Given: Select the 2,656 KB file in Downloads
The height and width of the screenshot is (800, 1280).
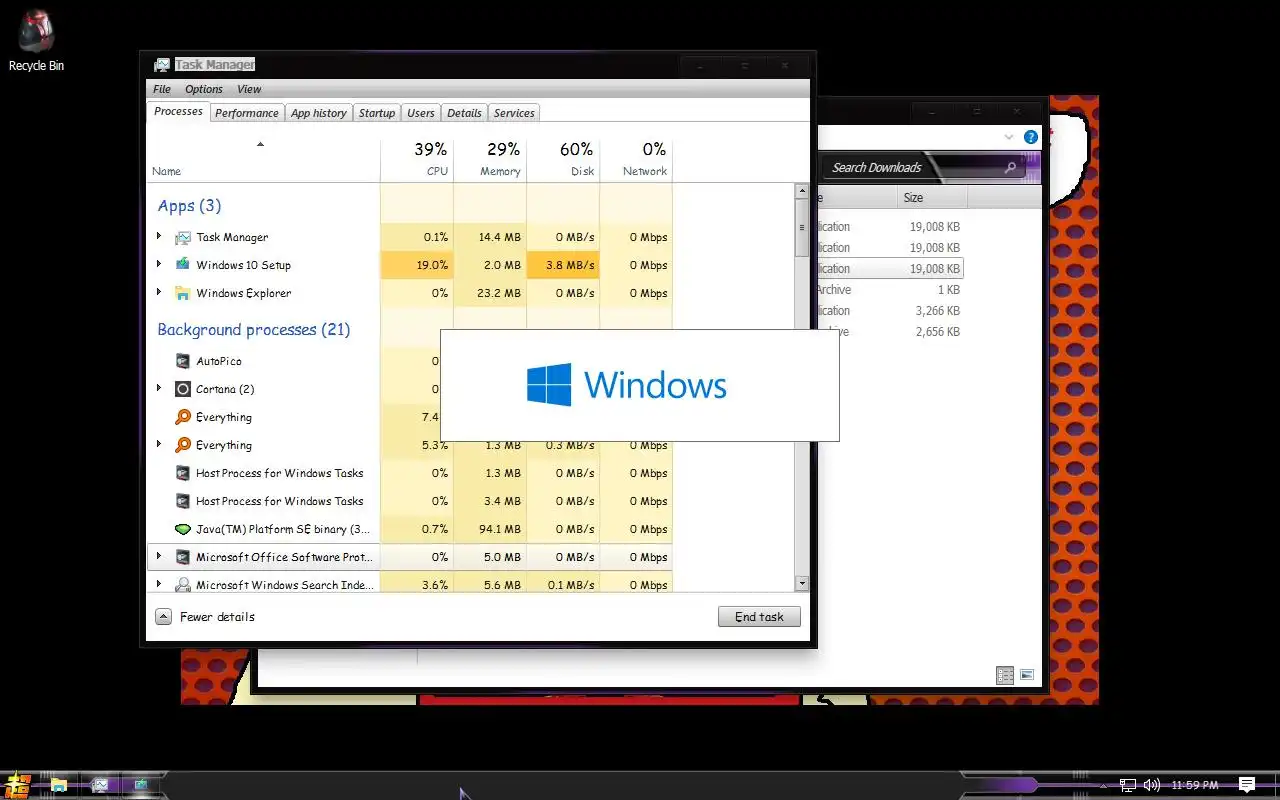Looking at the screenshot, I should point(890,332).
